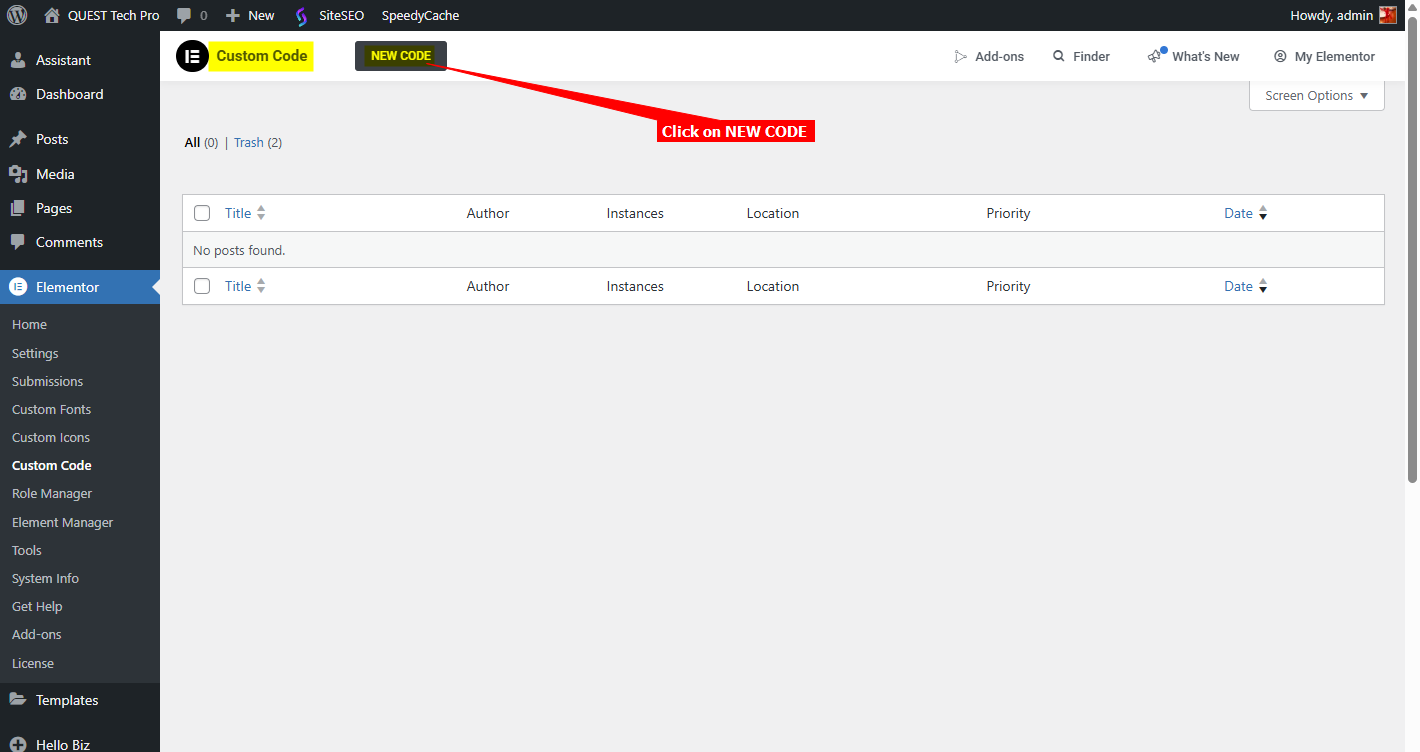Click the top Title column link

(238, 213)
